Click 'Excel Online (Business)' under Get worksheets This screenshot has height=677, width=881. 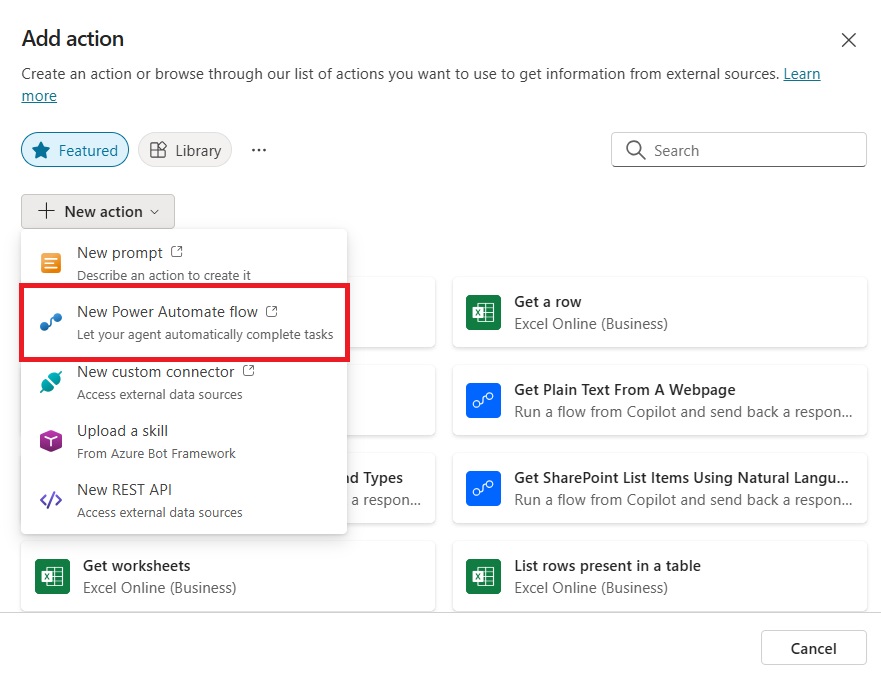point(160,588)
